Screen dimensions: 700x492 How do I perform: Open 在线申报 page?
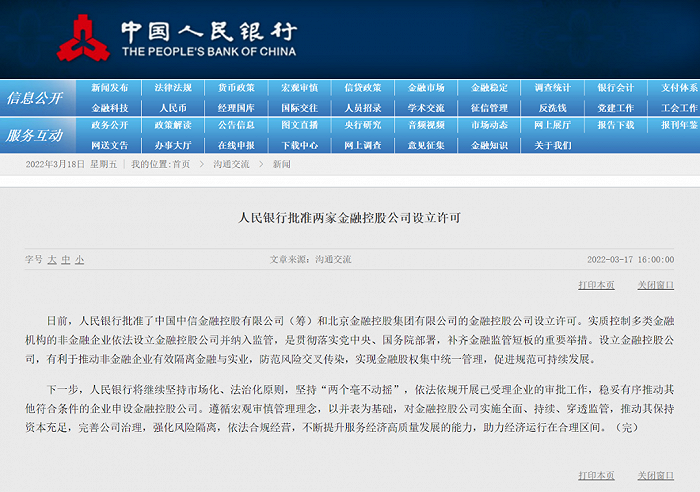pos(236,145)
